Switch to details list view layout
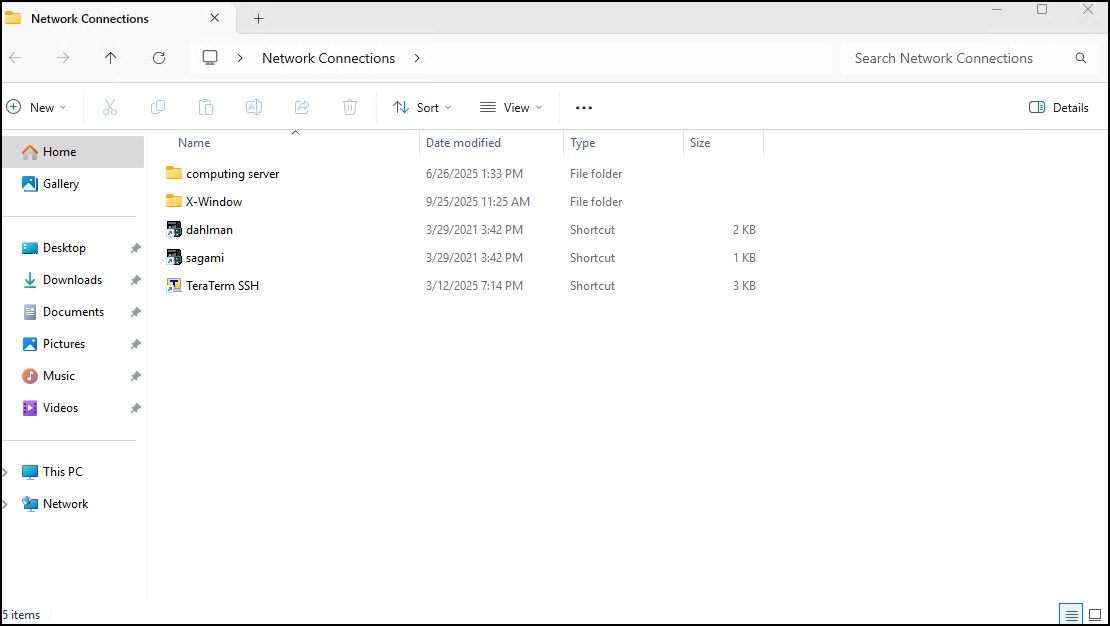This screenshot has height=626, width=1110. click(x=1072, y=615)
